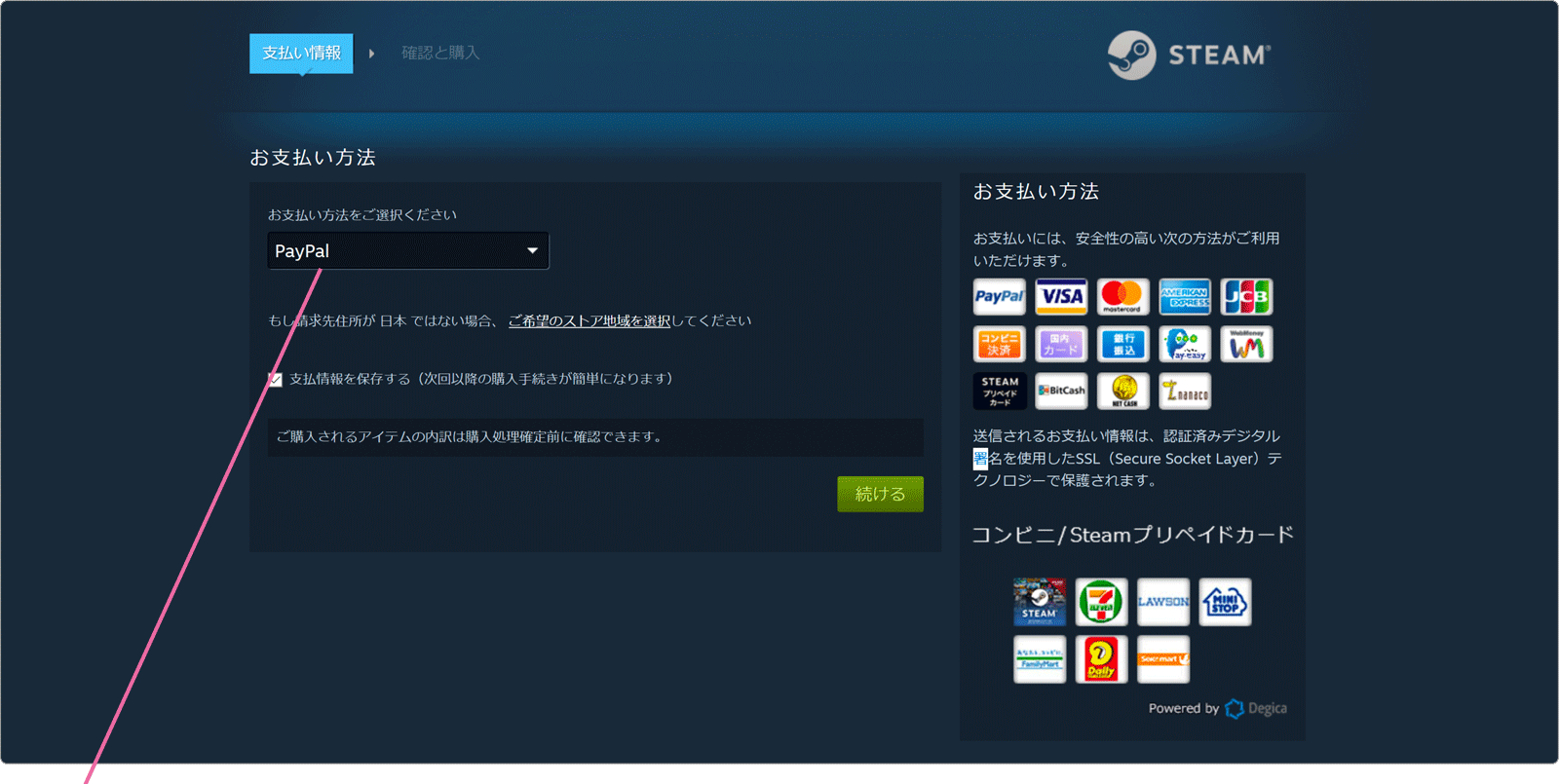The height and width of the screenshot is (784, 1559).
Task: Click the Steam logo in header
Action: click(1190, 55)
